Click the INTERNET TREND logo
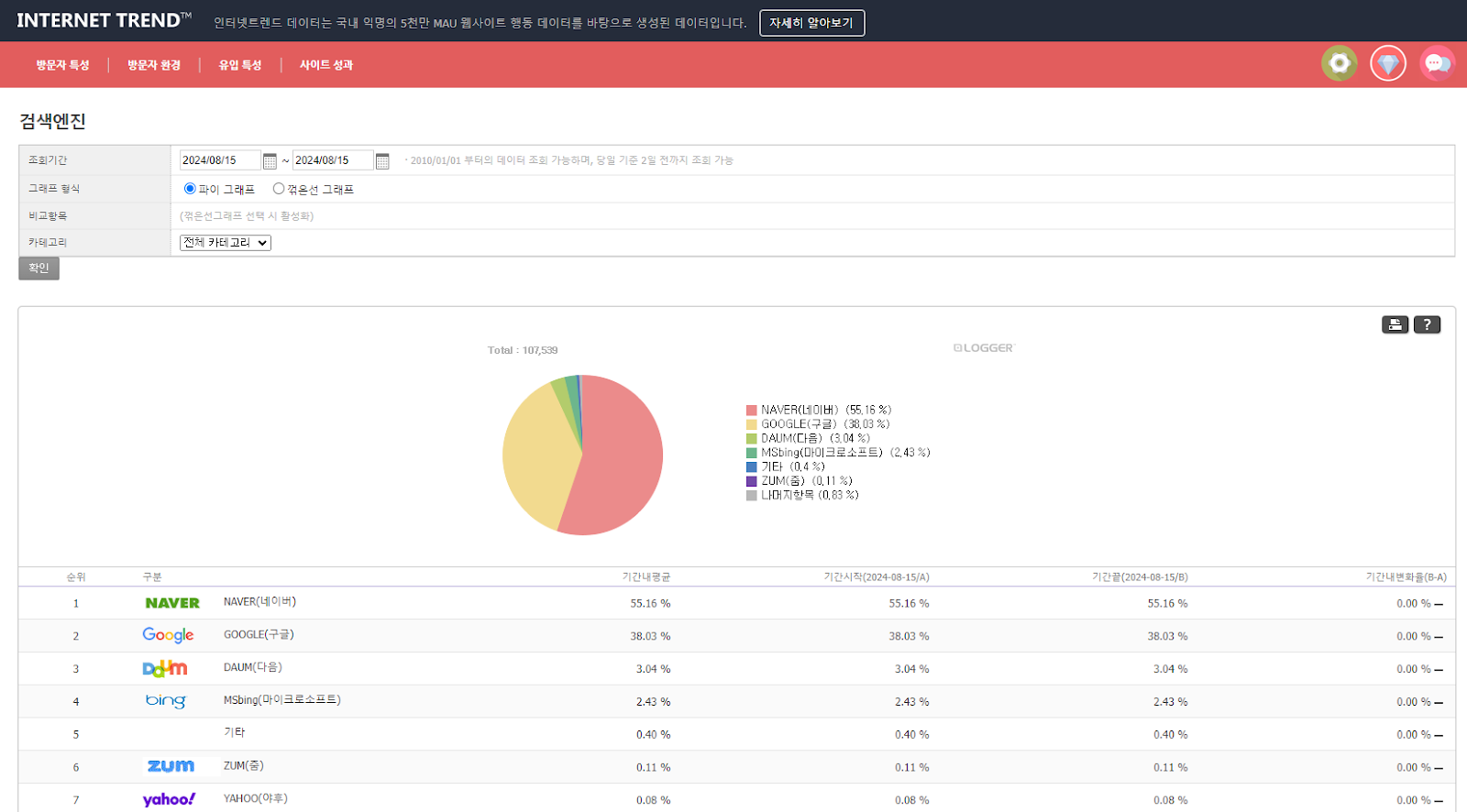Image resolution: width=1467 pixels, height=812 pixels. [104, 20]
